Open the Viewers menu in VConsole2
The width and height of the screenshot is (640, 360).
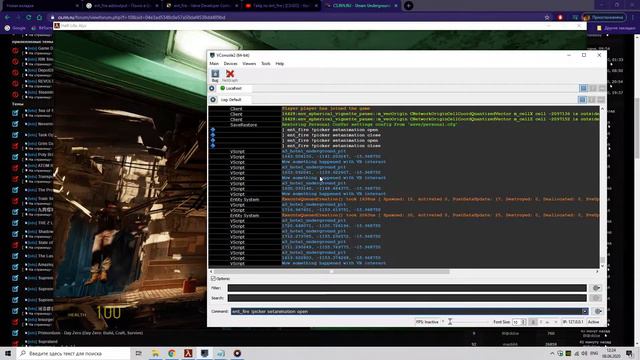pyautogui.click(x=249, y=64)
